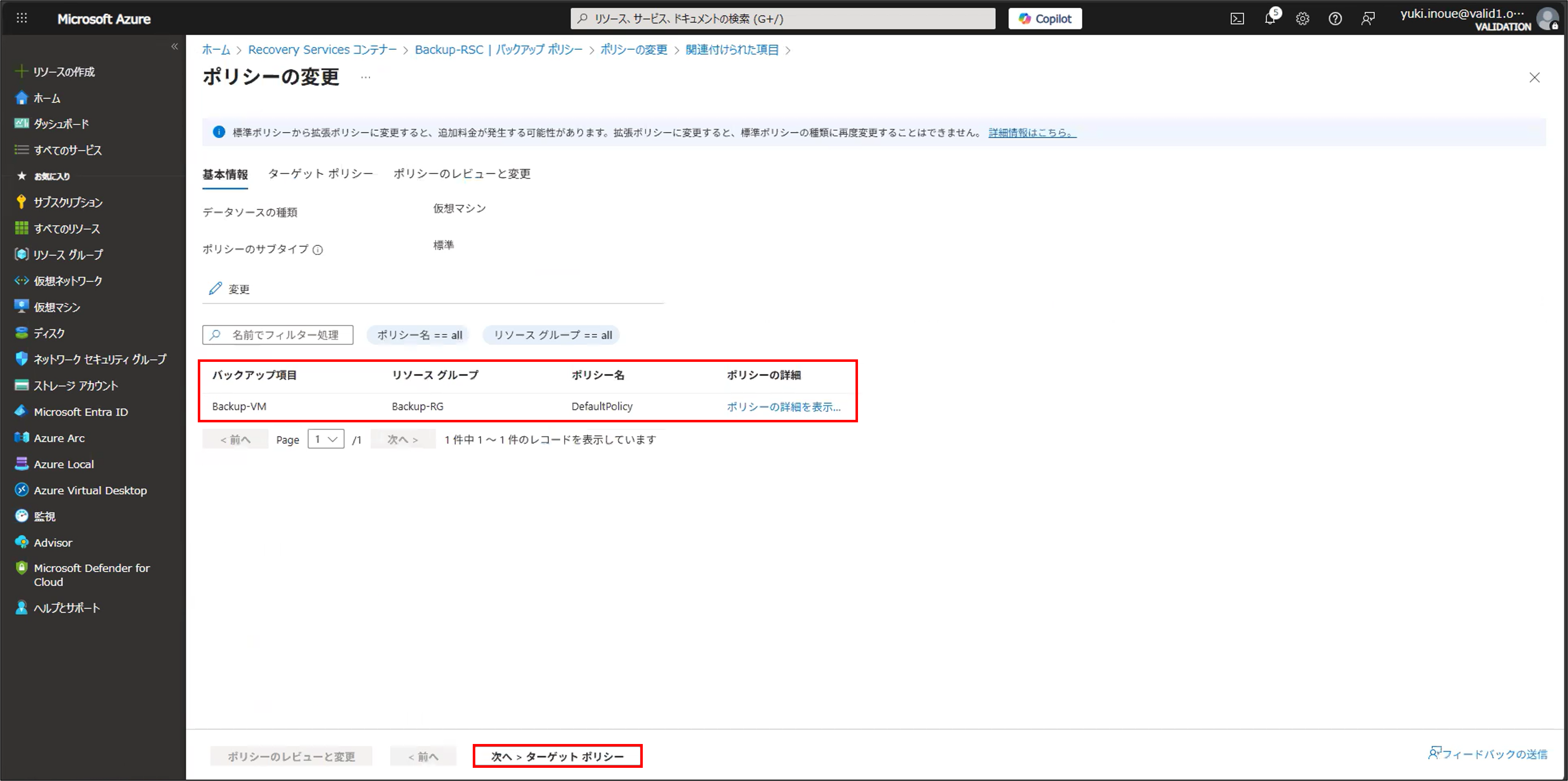This screenshot has width=1568, height=781.
Task: Open Microsoft Entra ID in sidebar
Action: 80,412
